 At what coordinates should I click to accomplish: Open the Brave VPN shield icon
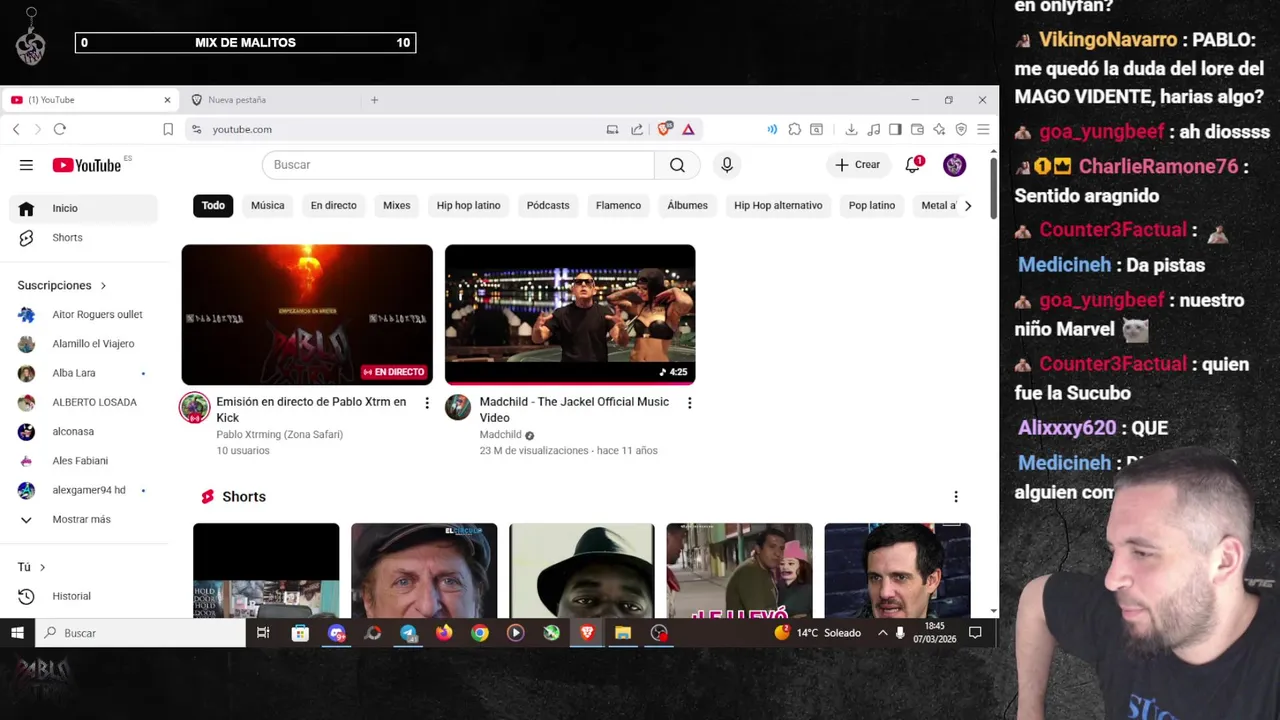pos(961,129)
